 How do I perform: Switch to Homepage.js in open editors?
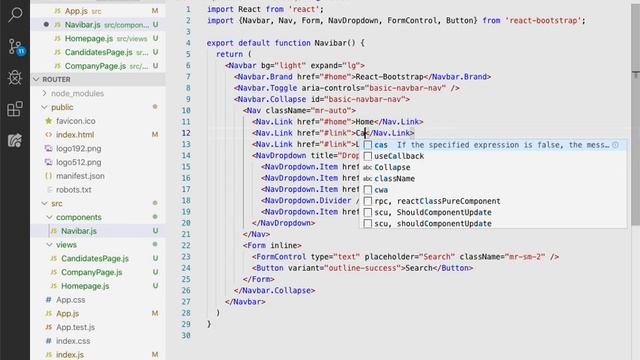coord(98,39)
